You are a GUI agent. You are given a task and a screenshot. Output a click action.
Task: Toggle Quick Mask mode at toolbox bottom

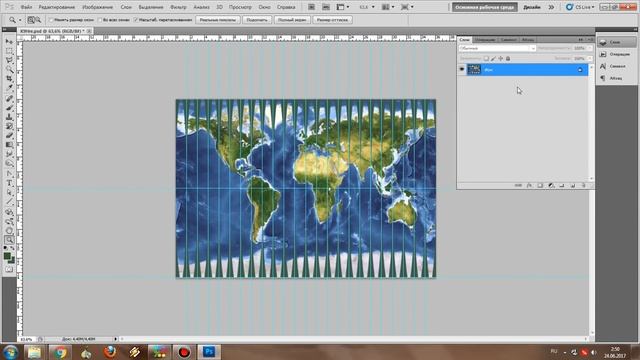click(9, 269)
